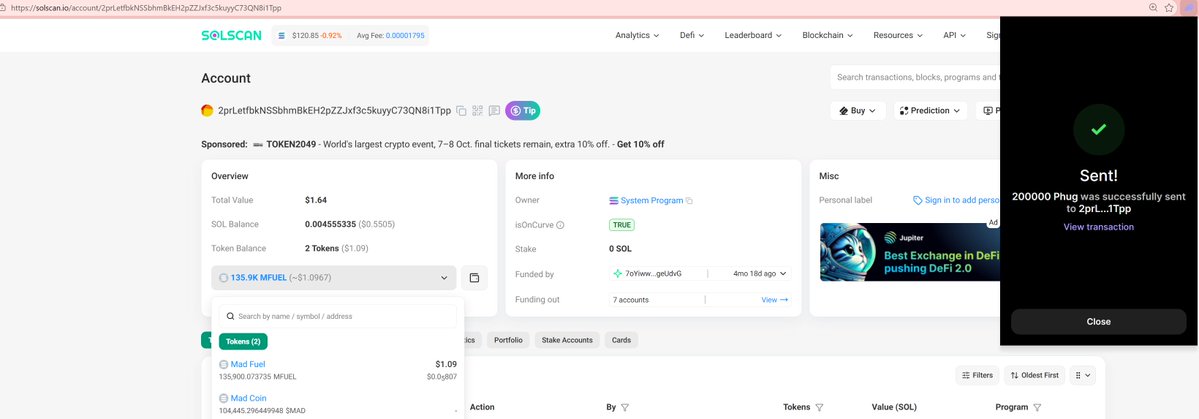1199x419 pixels.
Task: Toggle the Oldest First sort order
Action: click(x=1035, y=375)
